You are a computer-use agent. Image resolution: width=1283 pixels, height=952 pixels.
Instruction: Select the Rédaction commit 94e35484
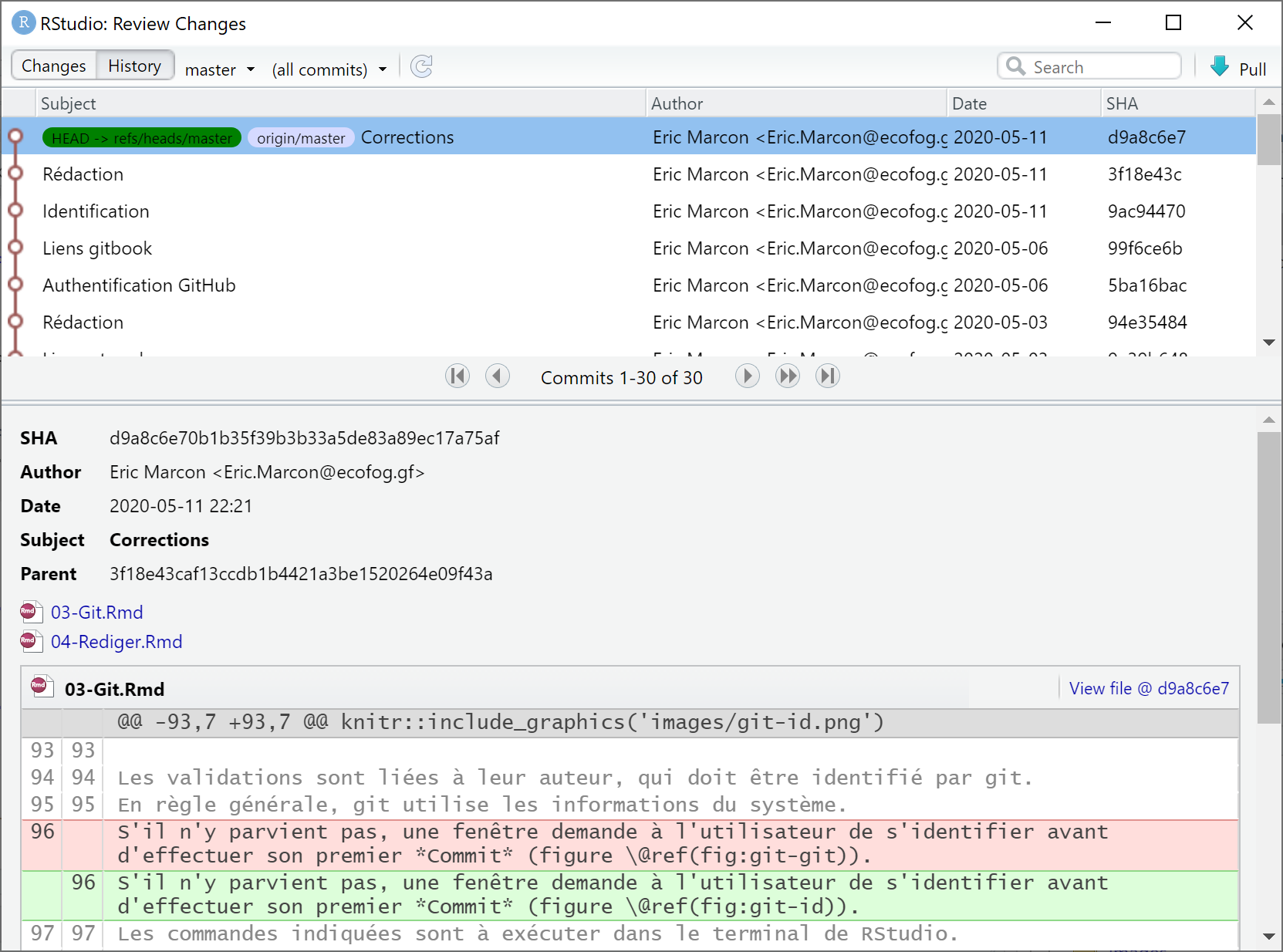click(628, 322)
